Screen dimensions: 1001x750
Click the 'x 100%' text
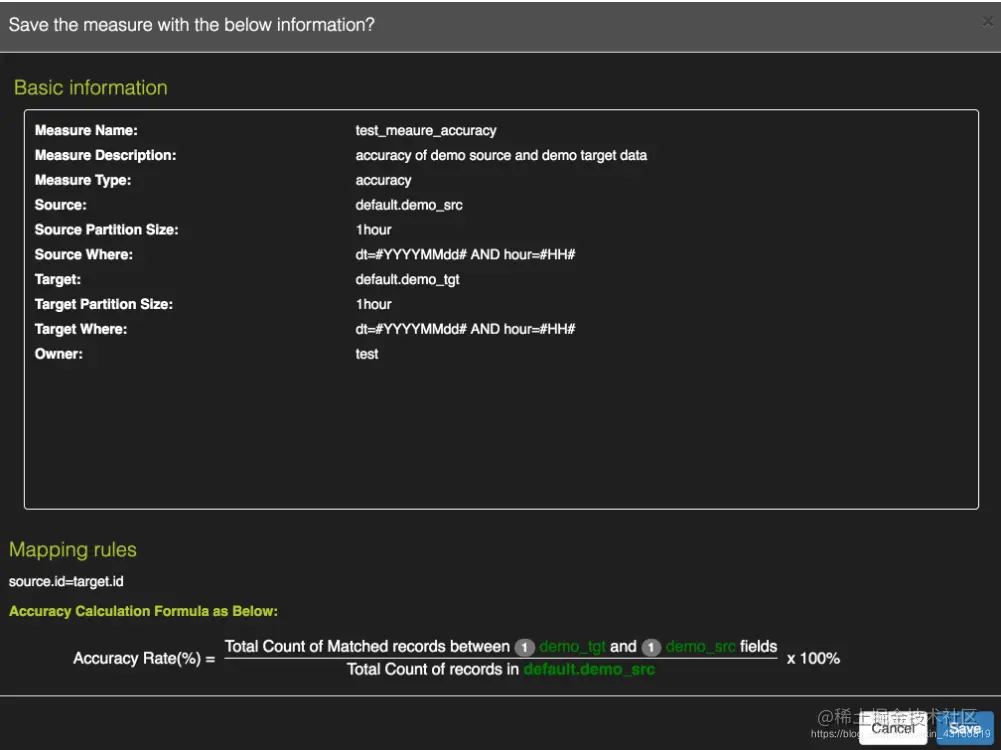[x=813, y=659]
